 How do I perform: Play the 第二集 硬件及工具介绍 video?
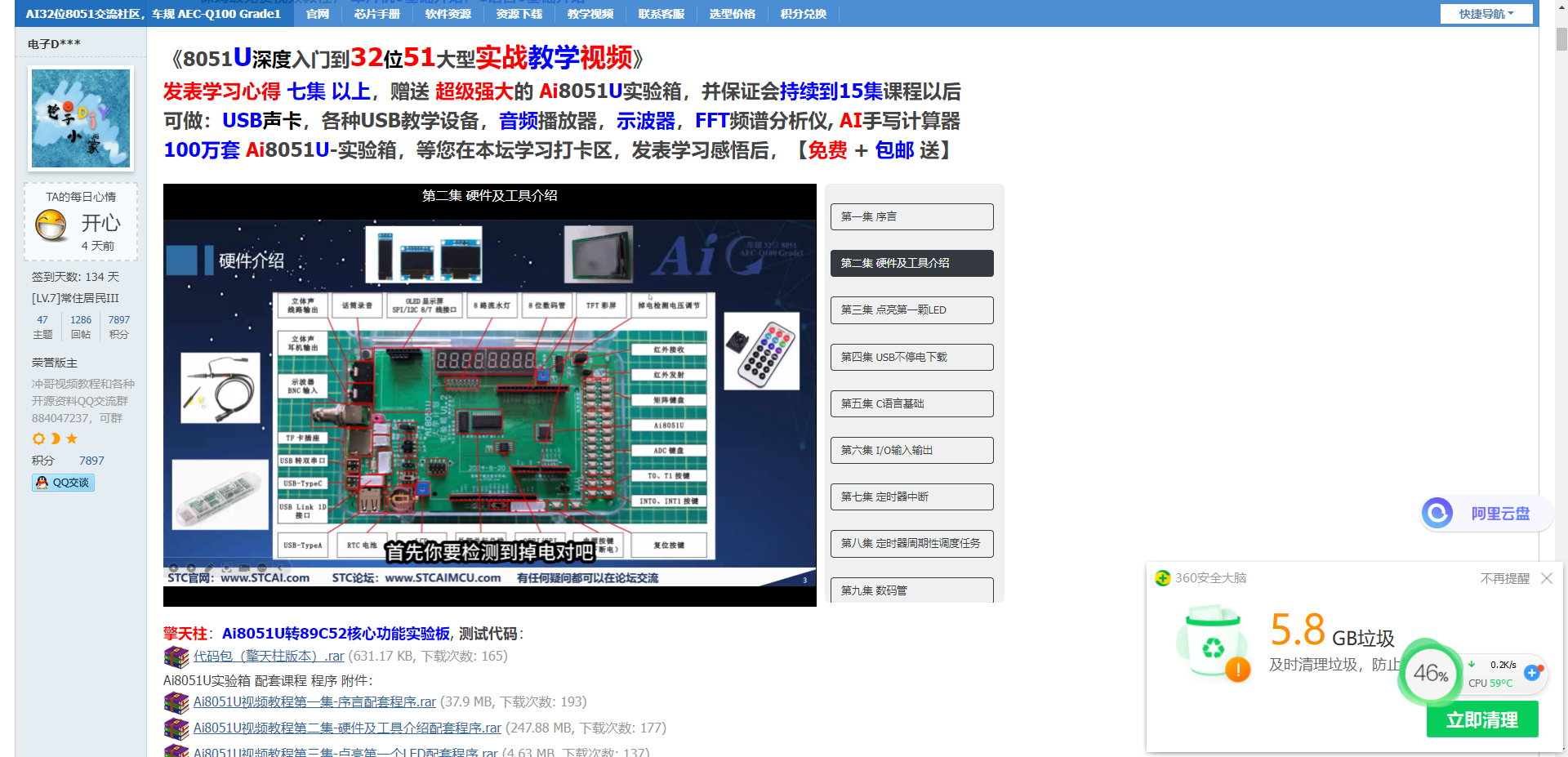click(x=490, y=395)
